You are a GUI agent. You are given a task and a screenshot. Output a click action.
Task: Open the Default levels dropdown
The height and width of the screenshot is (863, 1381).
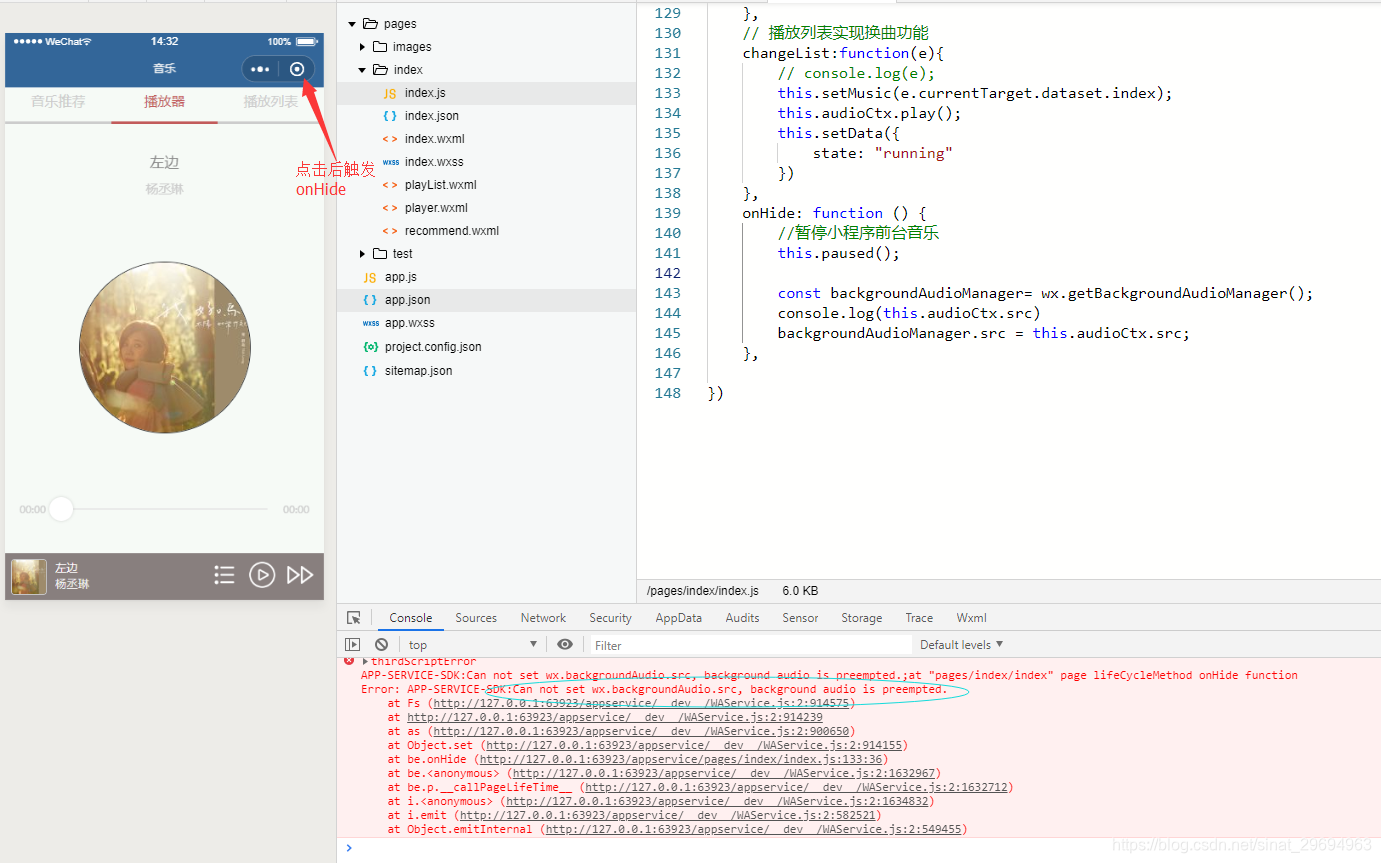coord(961,645)
